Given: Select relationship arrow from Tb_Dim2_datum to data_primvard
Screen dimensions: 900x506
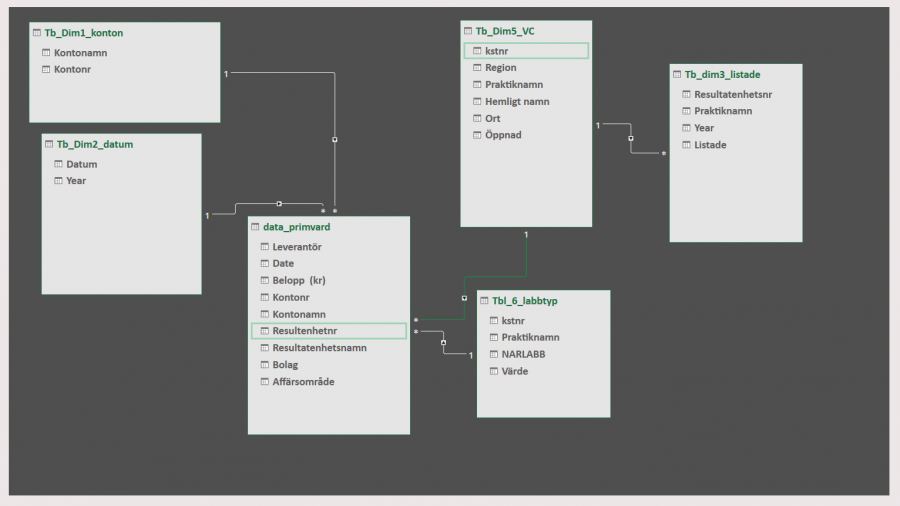Looking at the screenshot, I should tap(280, 204).
